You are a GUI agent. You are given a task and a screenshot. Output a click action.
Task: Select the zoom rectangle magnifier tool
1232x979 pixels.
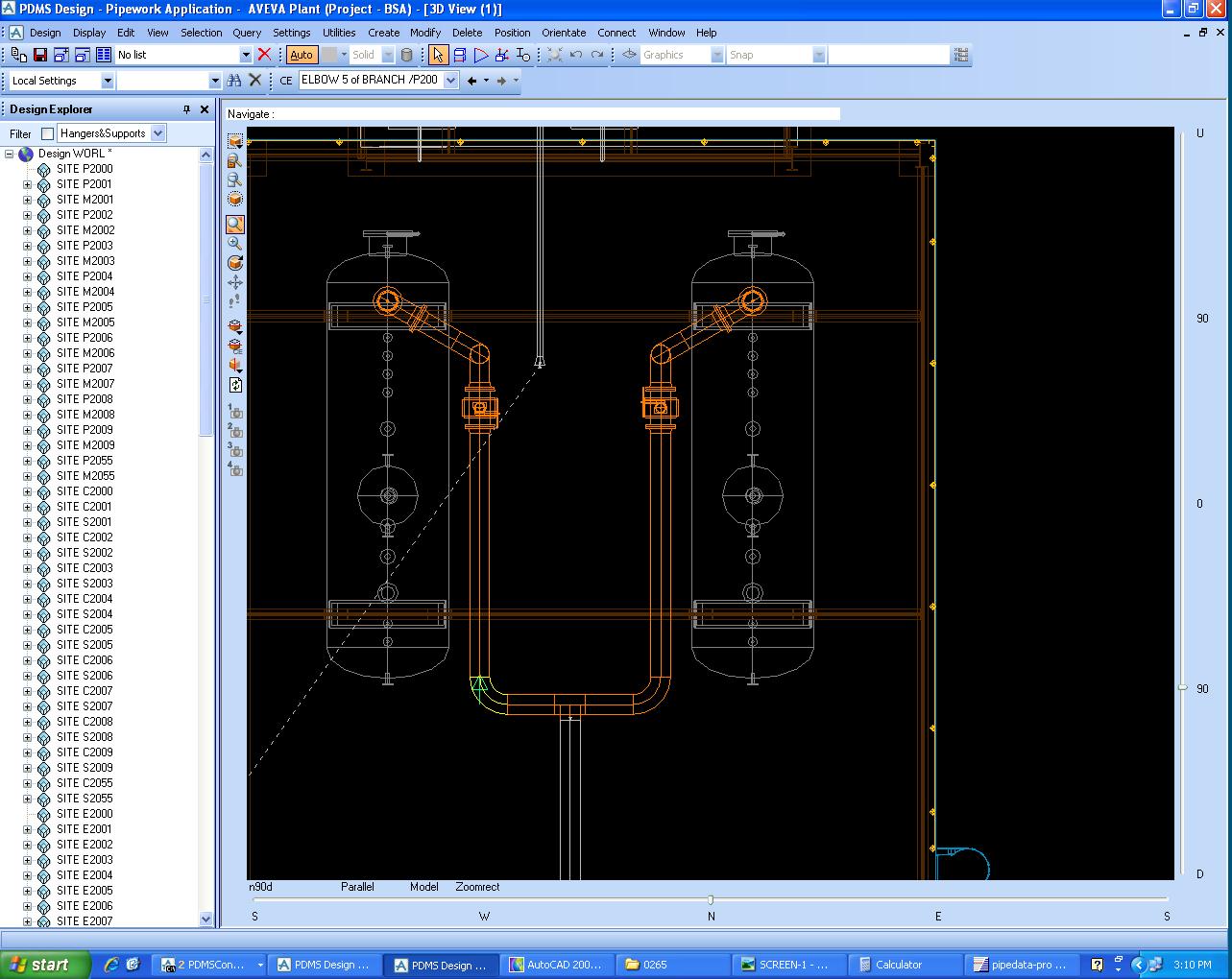235,225
